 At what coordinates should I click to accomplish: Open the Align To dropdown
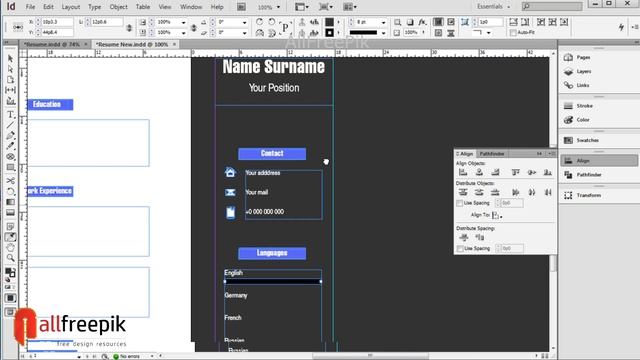pyautogui.click(x=497, y=215)
